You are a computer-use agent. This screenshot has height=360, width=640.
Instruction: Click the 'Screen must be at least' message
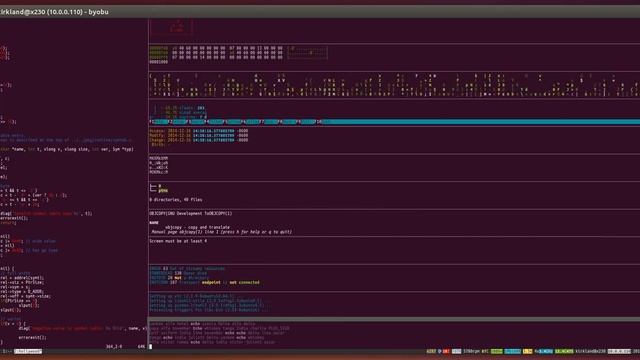click(x=178, y=241)
